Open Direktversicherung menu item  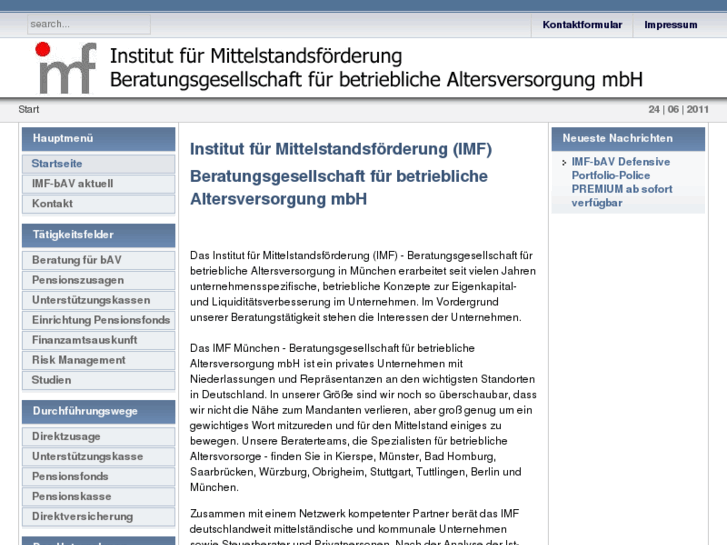[98, 516]
